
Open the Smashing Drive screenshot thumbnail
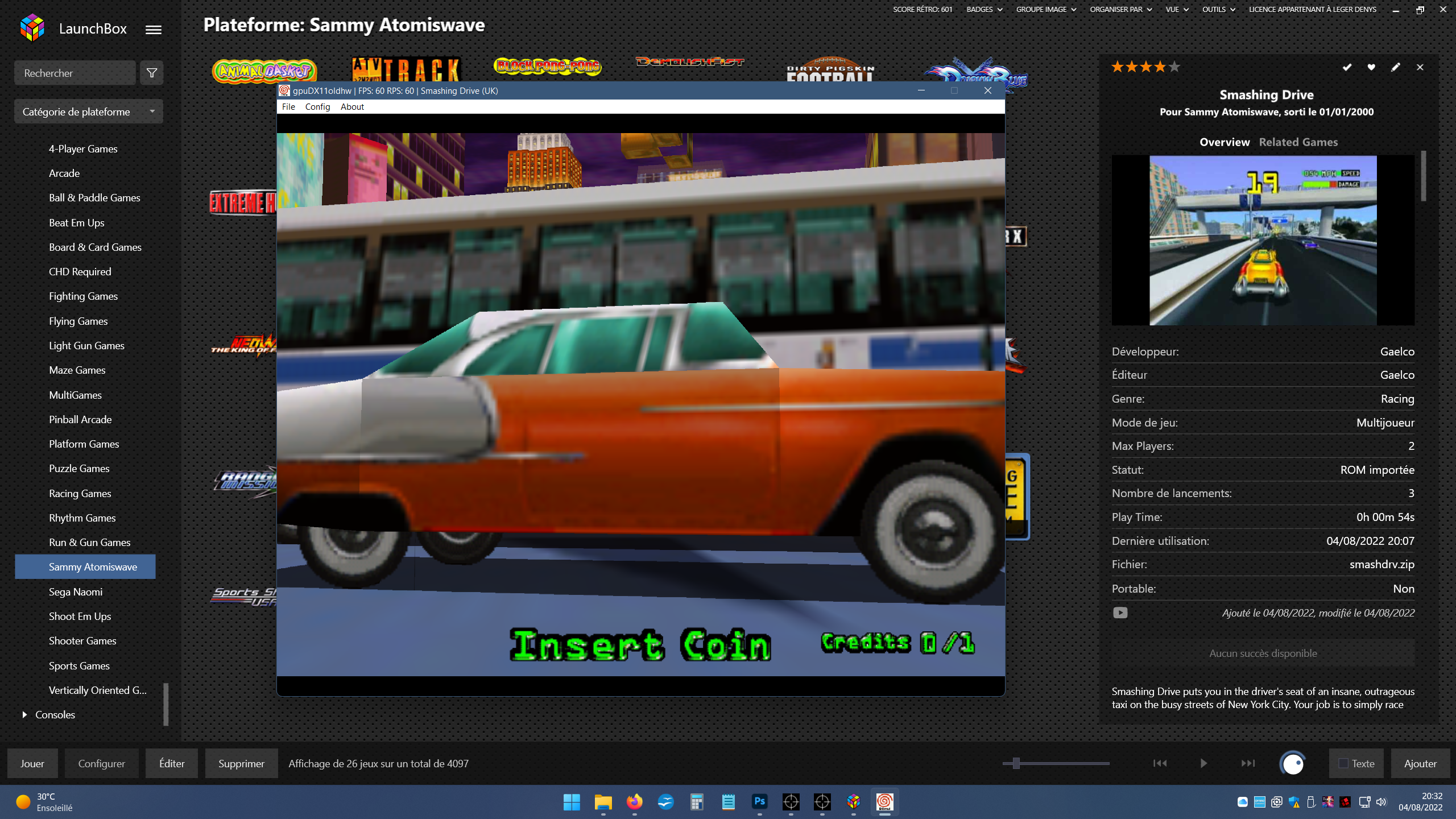[1263, 240]
